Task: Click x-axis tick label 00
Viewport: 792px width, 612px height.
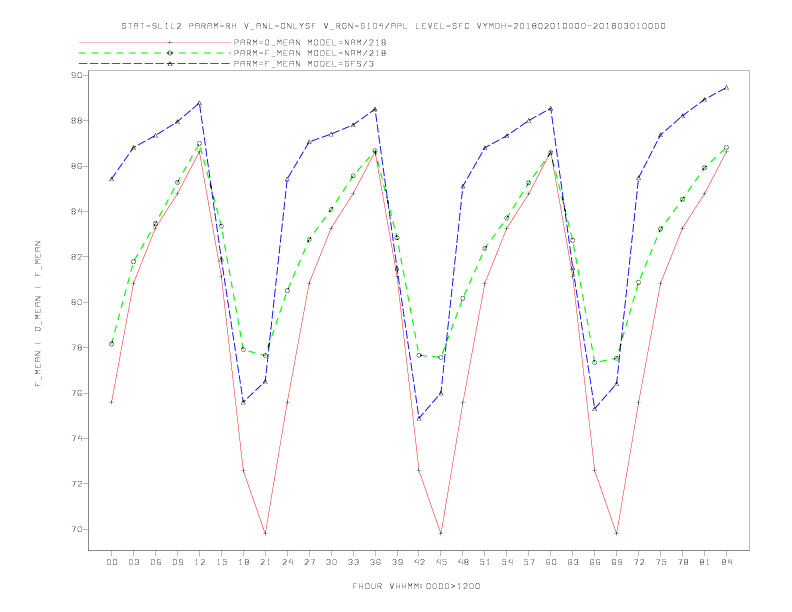Action: 112,562
